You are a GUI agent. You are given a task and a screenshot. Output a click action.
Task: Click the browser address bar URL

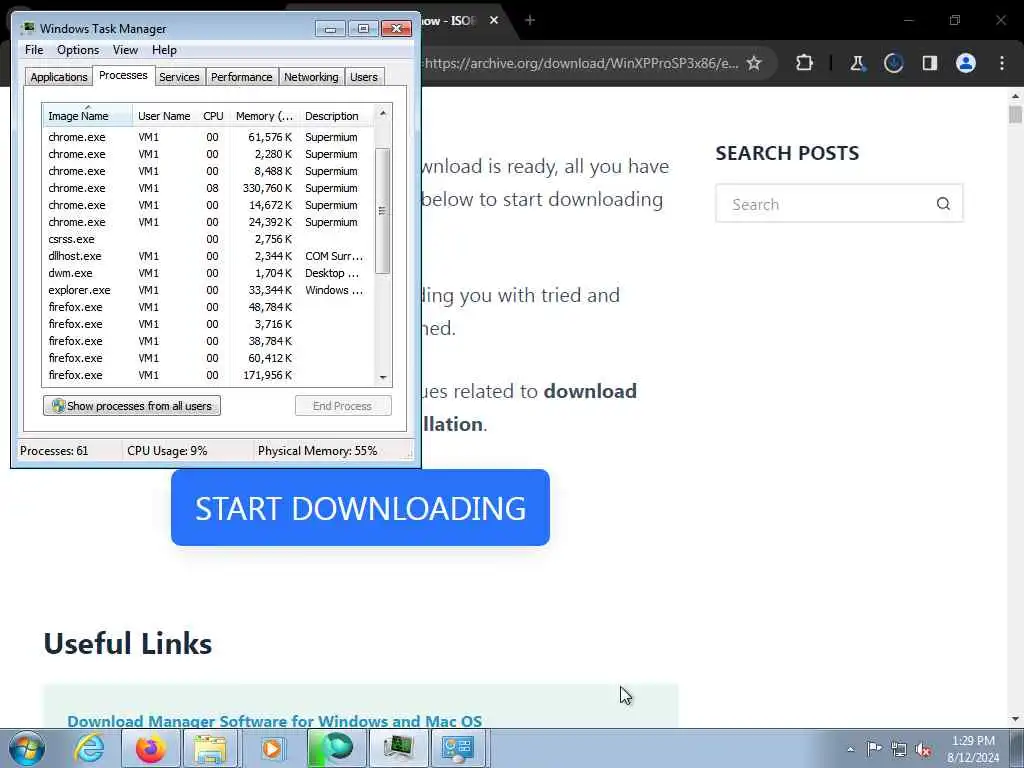(581, 63)
